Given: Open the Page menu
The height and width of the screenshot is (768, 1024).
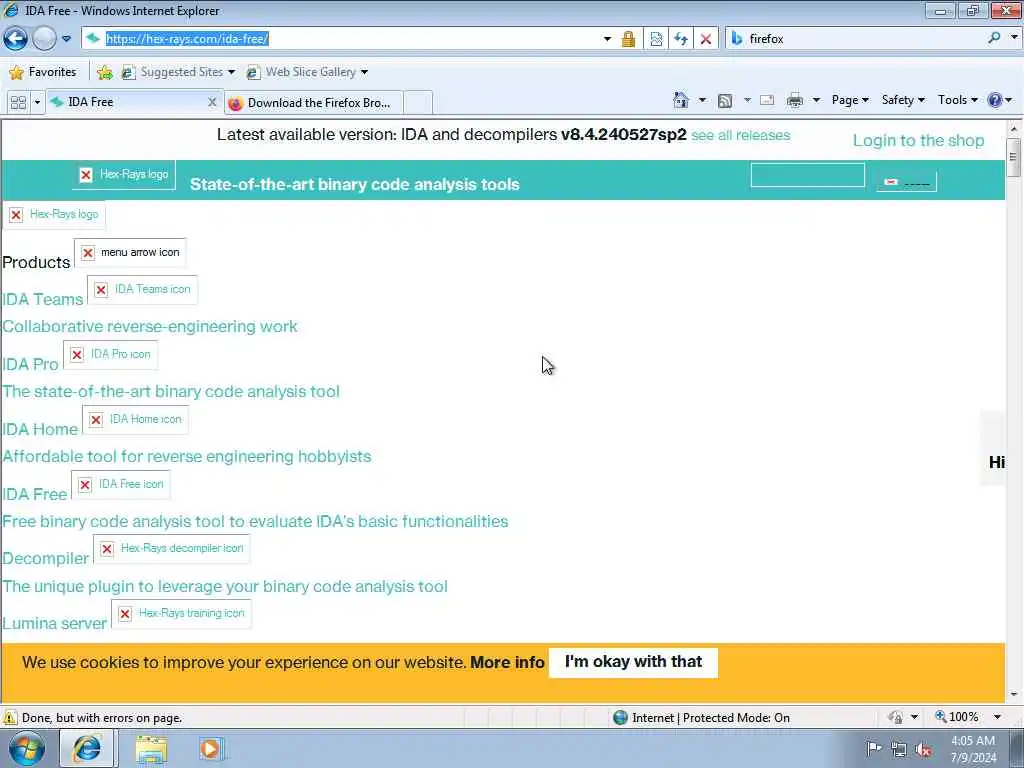Looking at the screenshot, I should tap(850, 100).
